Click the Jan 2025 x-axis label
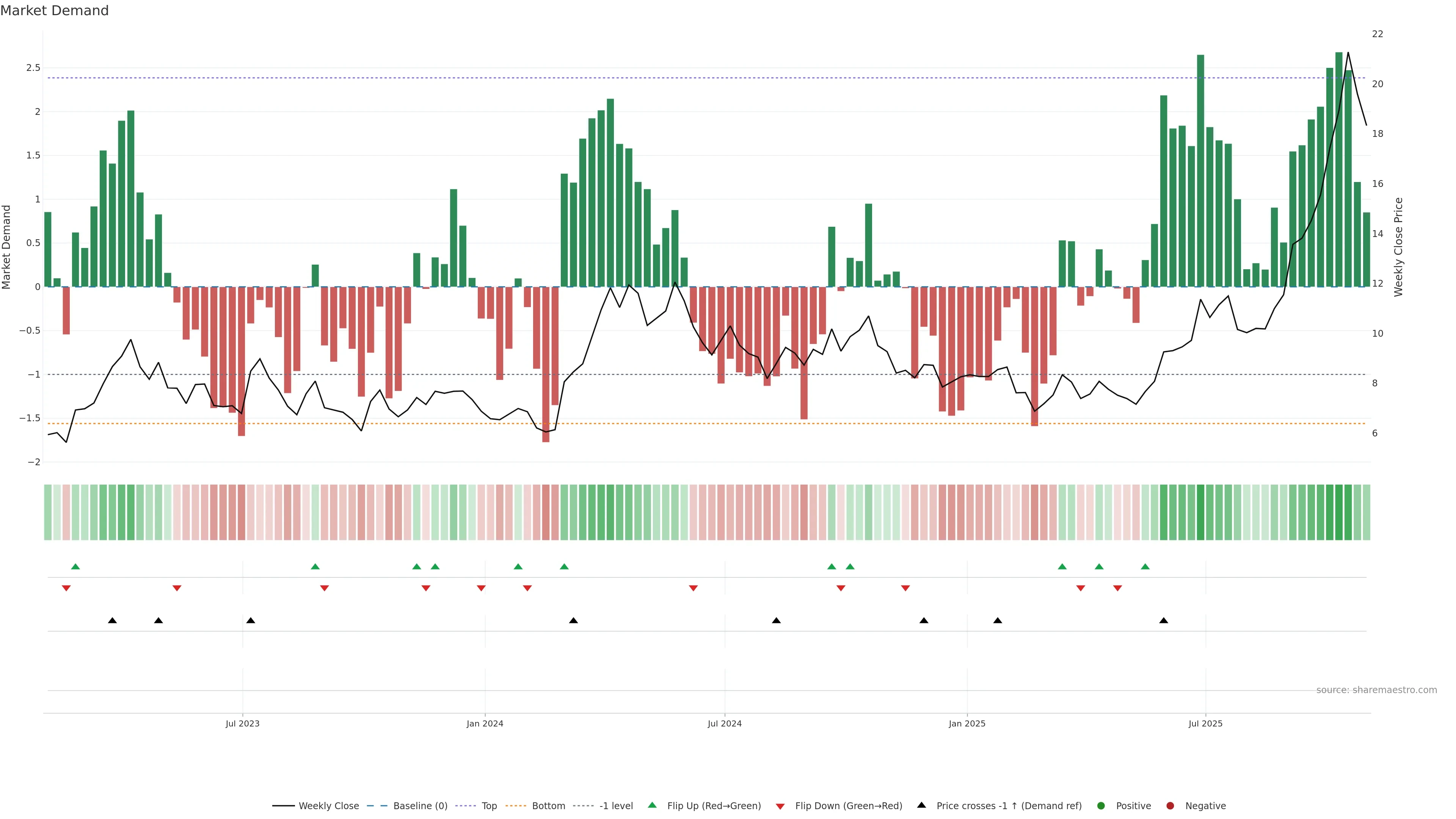This screenshot has height=819, width=1456. point(966,723)
